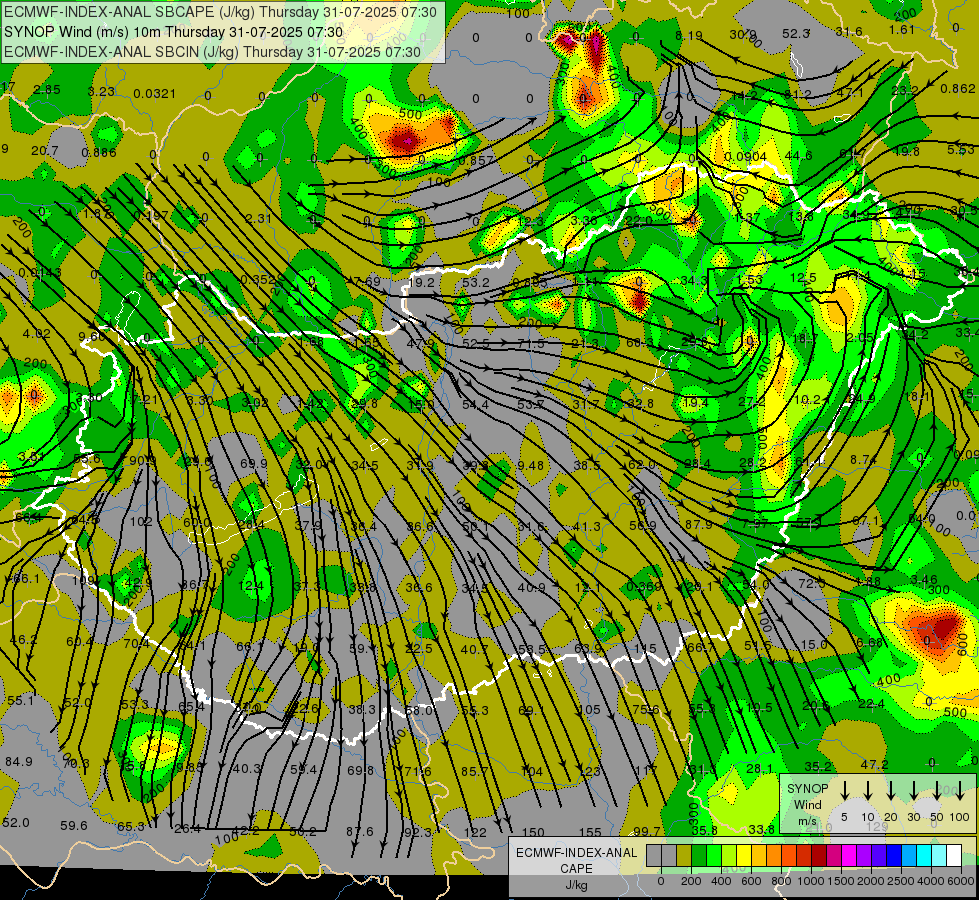Click the 20 m/s wind arrow in SYNOP legend
979x900 pixels.
pyautogui.click(x=890, y=791)
